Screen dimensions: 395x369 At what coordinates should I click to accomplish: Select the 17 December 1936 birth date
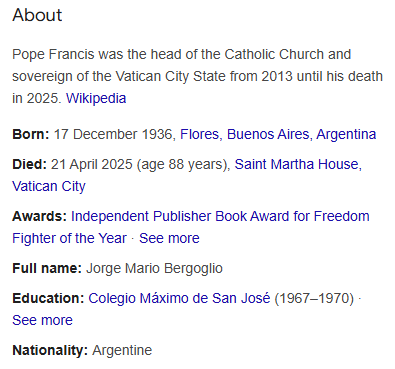113,134
